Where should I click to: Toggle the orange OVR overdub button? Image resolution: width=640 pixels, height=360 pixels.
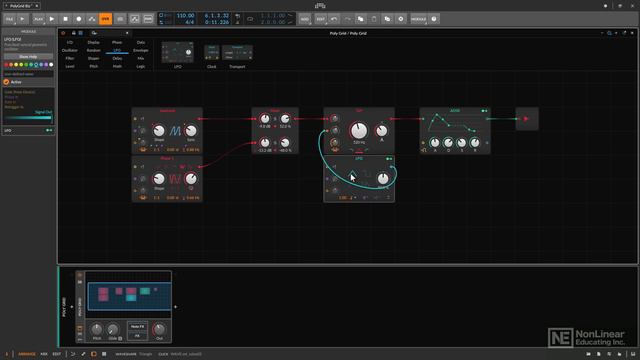tap(105, 19)
